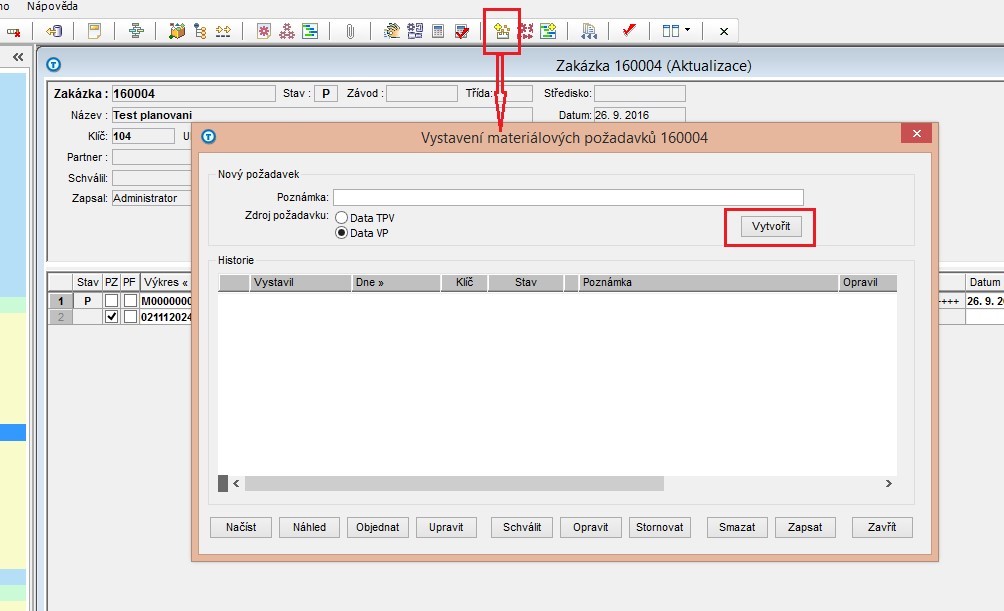The height and width of the screenshot is (611, 1004).
Task: Click into the Poznámka input field
Action: tap(568, 197)
